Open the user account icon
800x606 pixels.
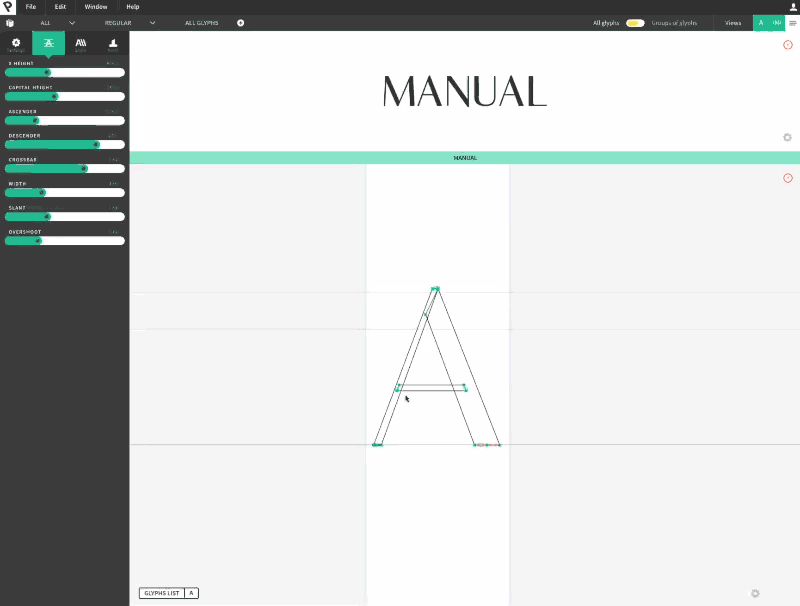(x=793, y=7)
